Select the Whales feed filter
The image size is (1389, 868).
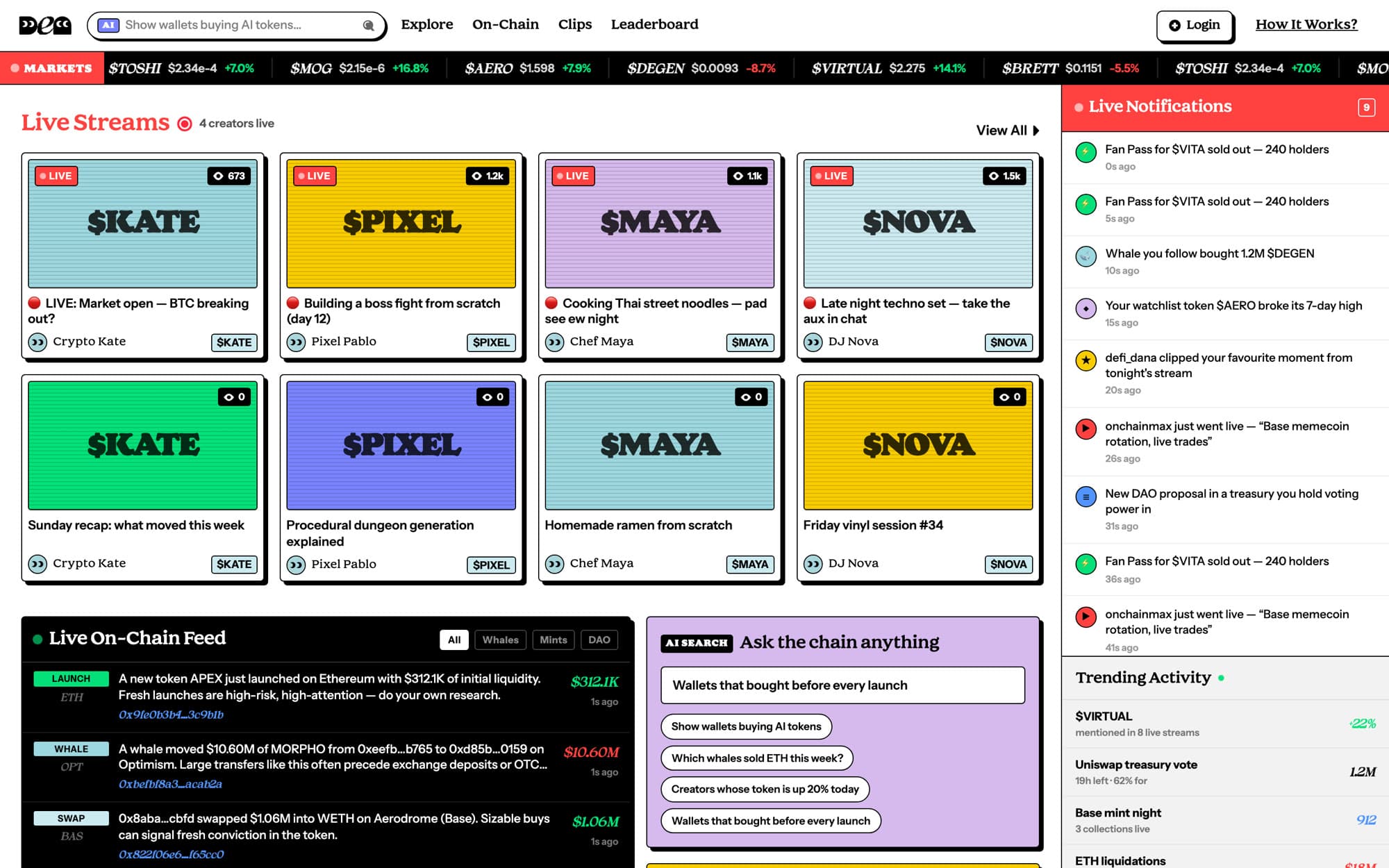point(500,640)
